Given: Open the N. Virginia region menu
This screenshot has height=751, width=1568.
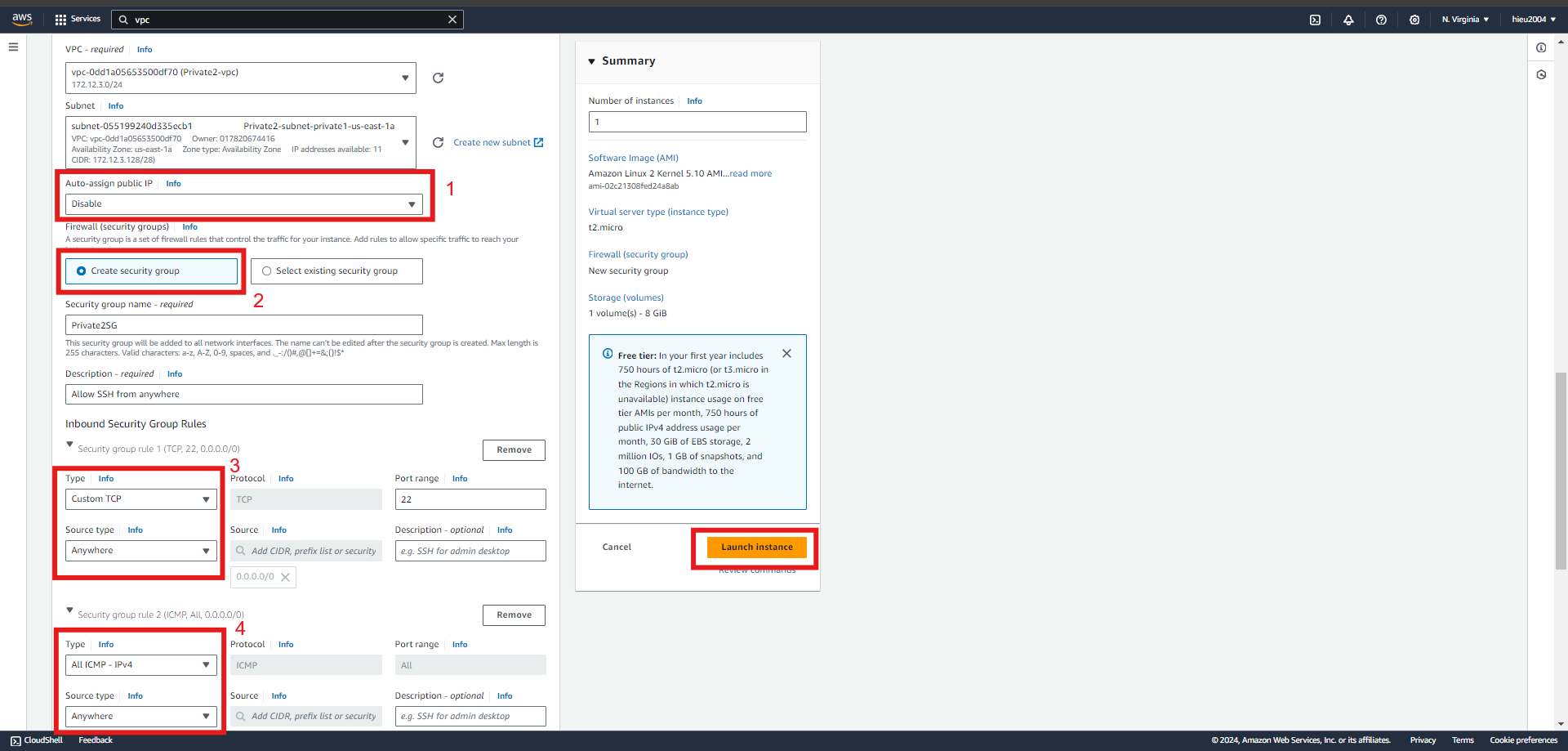Looking at the screenshot, I should [1465, 20].
